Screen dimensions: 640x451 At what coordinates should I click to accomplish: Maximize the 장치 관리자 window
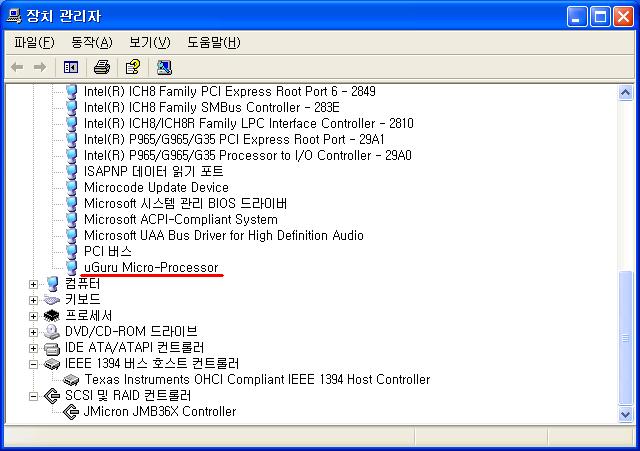pyautogui.click(x=600, y=17)
